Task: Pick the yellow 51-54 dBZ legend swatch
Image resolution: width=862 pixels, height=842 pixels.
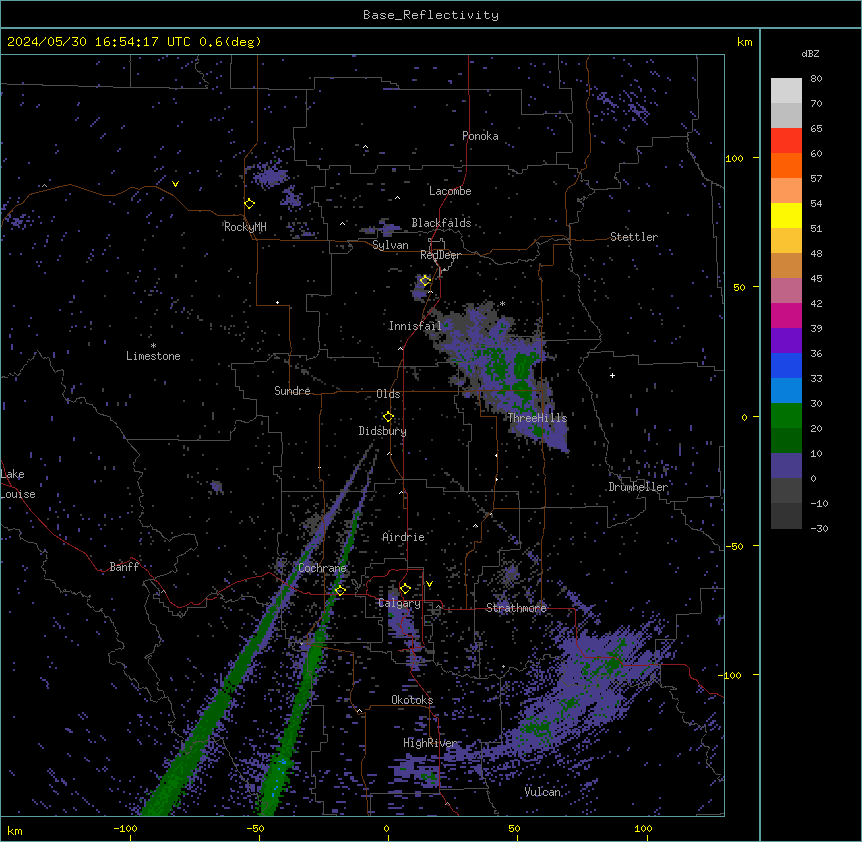Action: click(786, 215)
